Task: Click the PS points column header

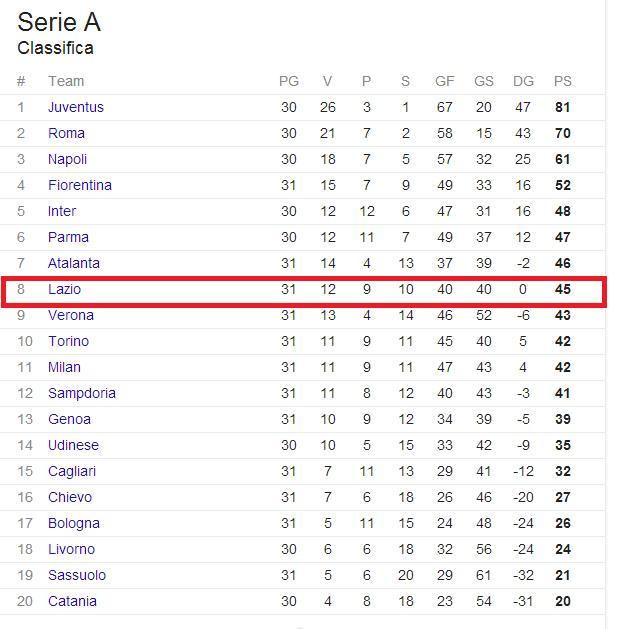Action: pyautogui.click(x=562, y=81)
